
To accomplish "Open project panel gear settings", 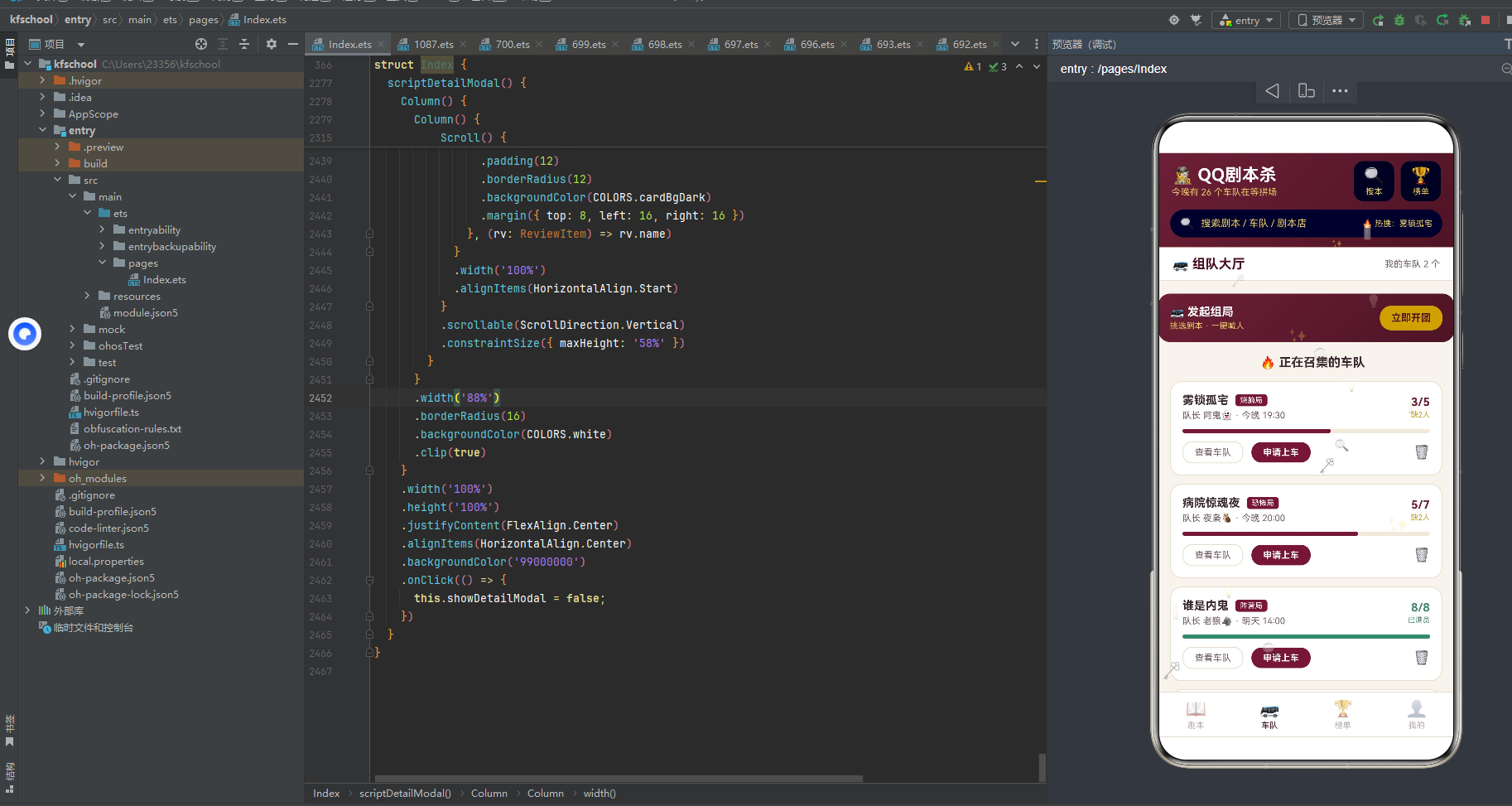I will pyautogui.click(x=272, y=44).
